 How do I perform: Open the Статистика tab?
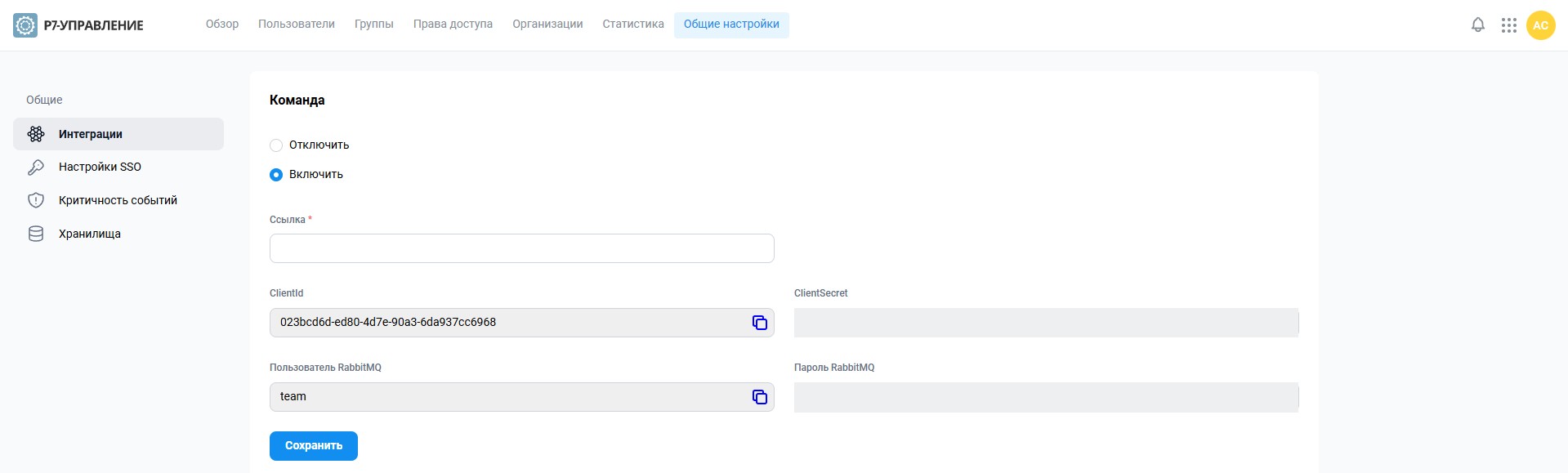(633, 25)
